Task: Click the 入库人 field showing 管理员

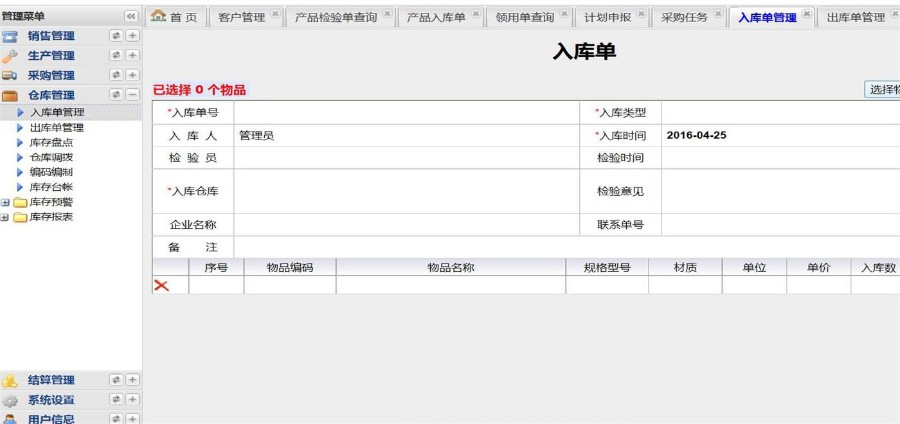Action: (x=406, y=135)
